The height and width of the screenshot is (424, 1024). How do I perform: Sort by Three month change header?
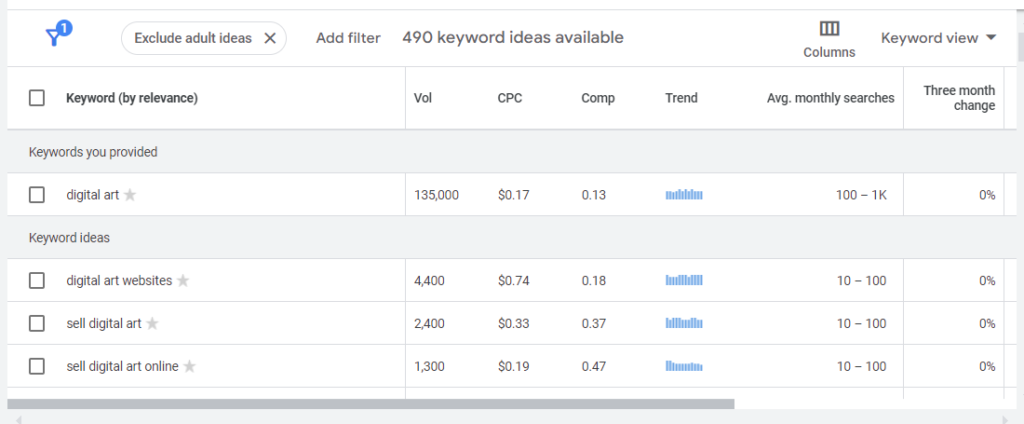click(x=959, y=98)
